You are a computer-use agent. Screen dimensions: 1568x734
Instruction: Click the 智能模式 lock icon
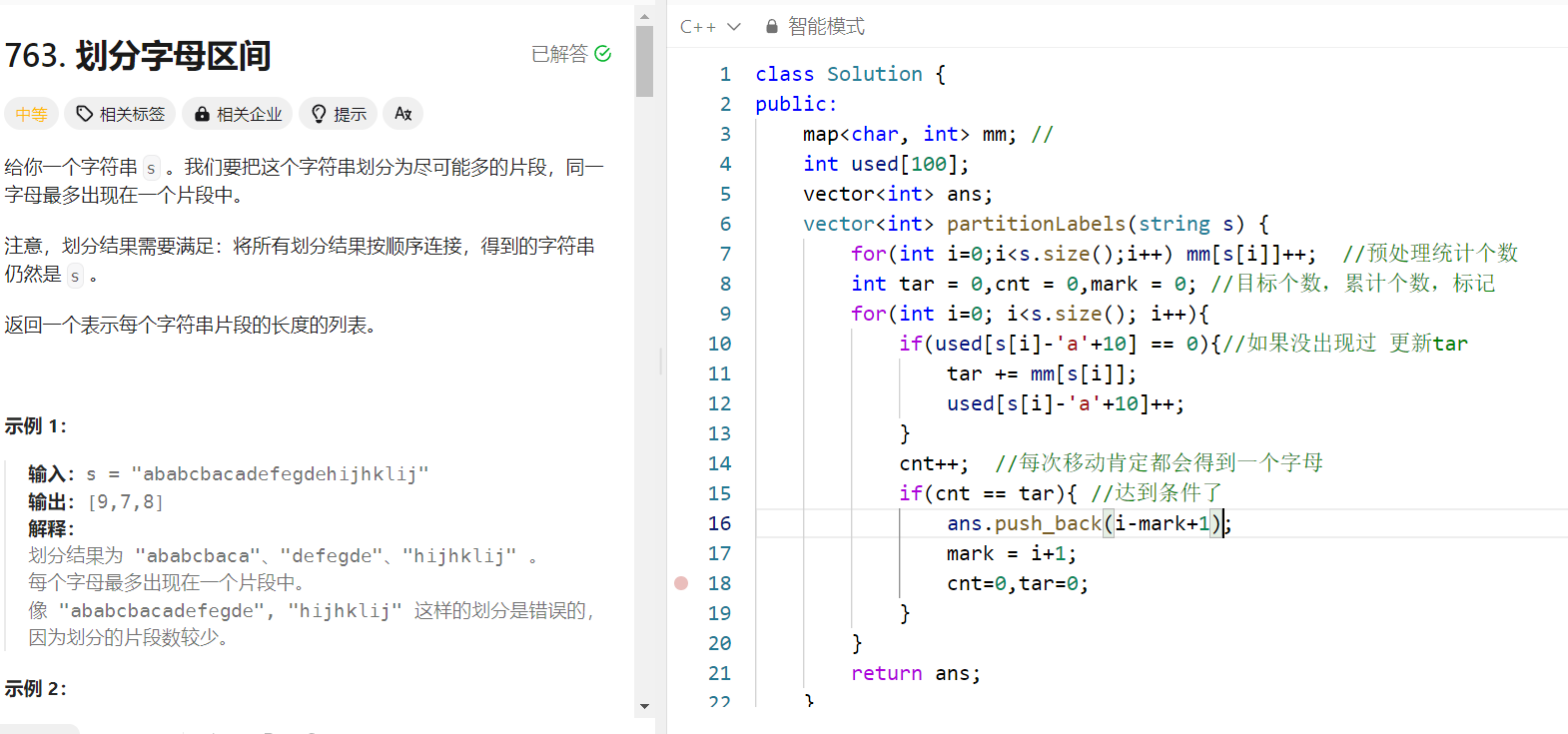(772, 27)
